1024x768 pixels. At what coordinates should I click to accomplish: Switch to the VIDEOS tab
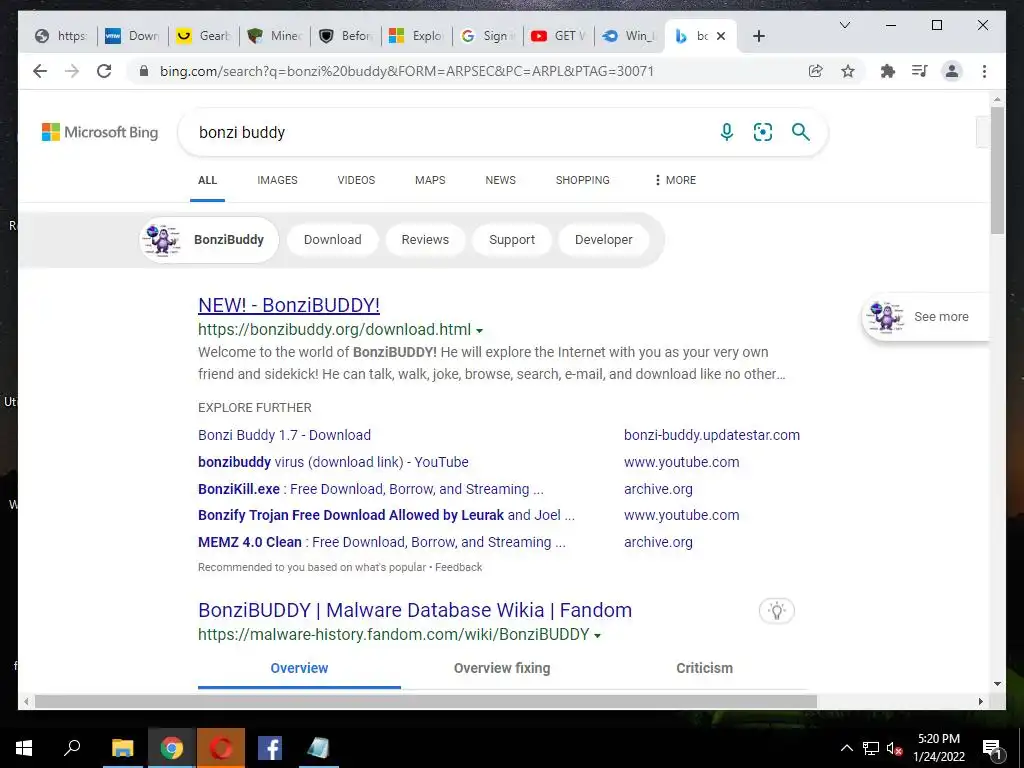click(x=356, y=180)
